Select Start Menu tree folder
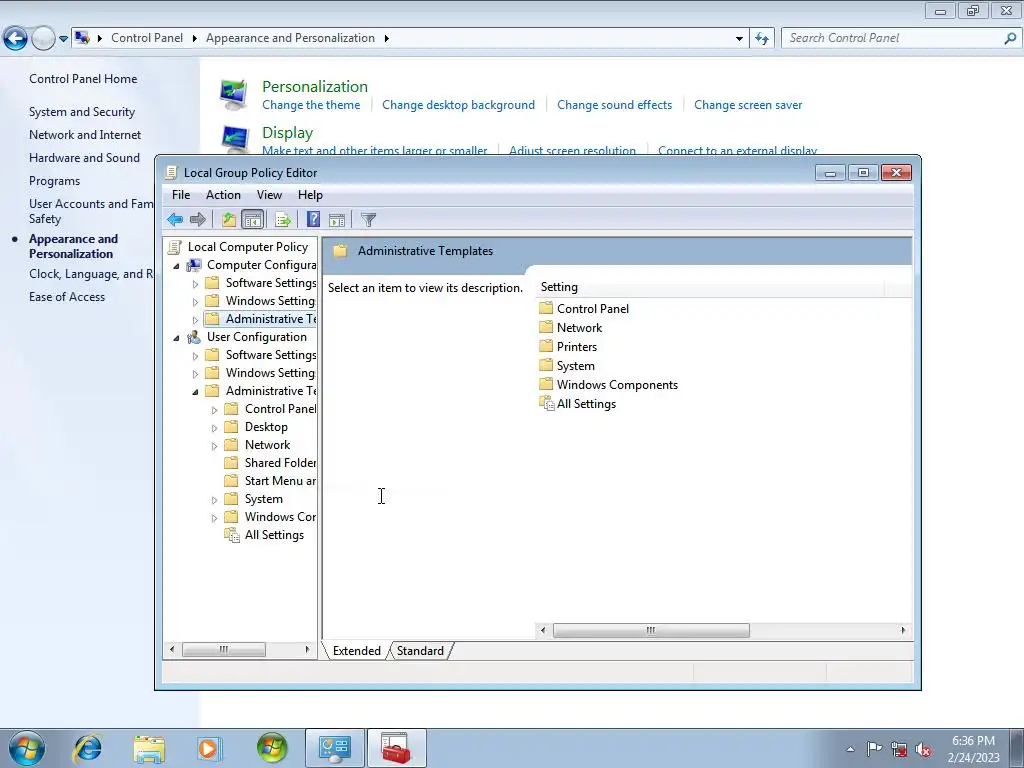Screen dimensions: 1024x768 [x=280, y=481]
